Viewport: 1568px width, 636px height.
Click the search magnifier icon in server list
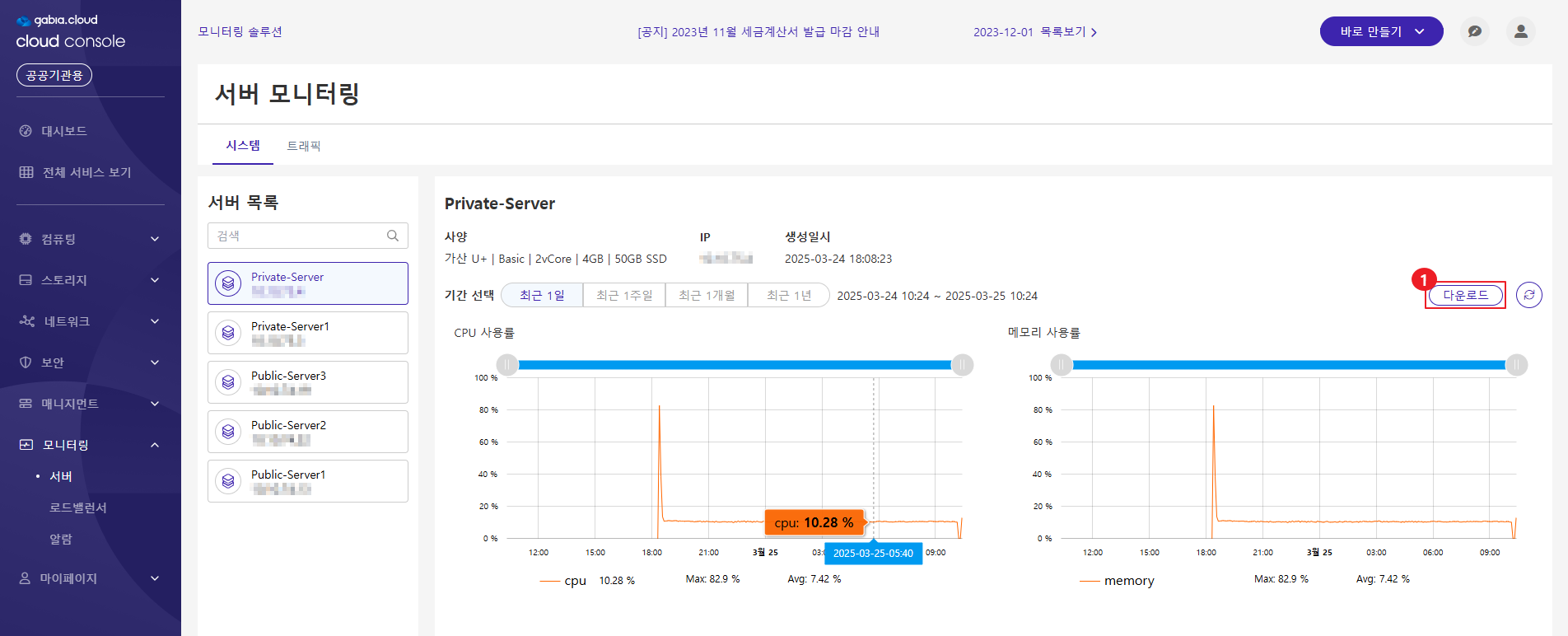[393, 236]
